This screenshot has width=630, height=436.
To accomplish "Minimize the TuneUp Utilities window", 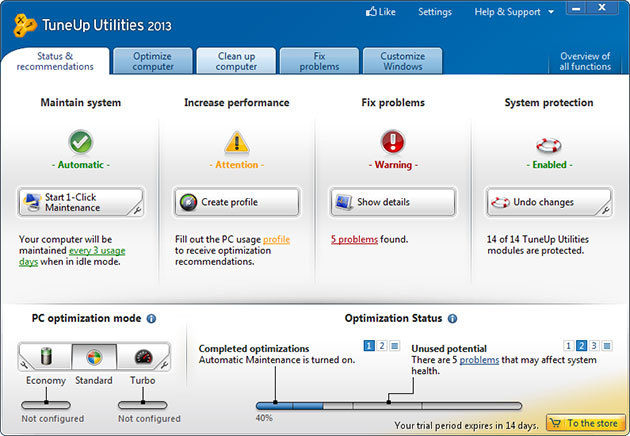I will tap(576, 8).
